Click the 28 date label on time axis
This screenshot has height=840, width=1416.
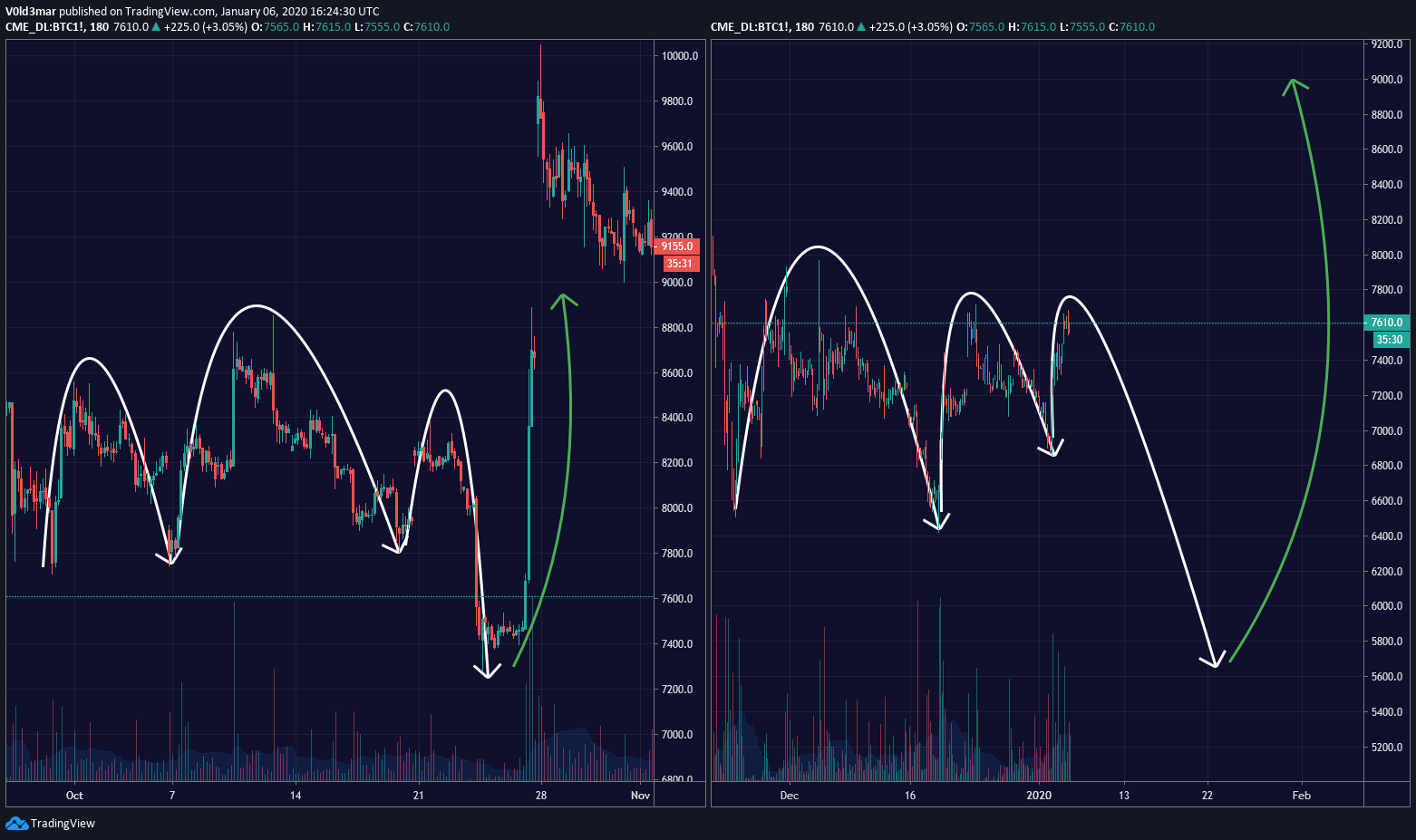click(541, 796)
